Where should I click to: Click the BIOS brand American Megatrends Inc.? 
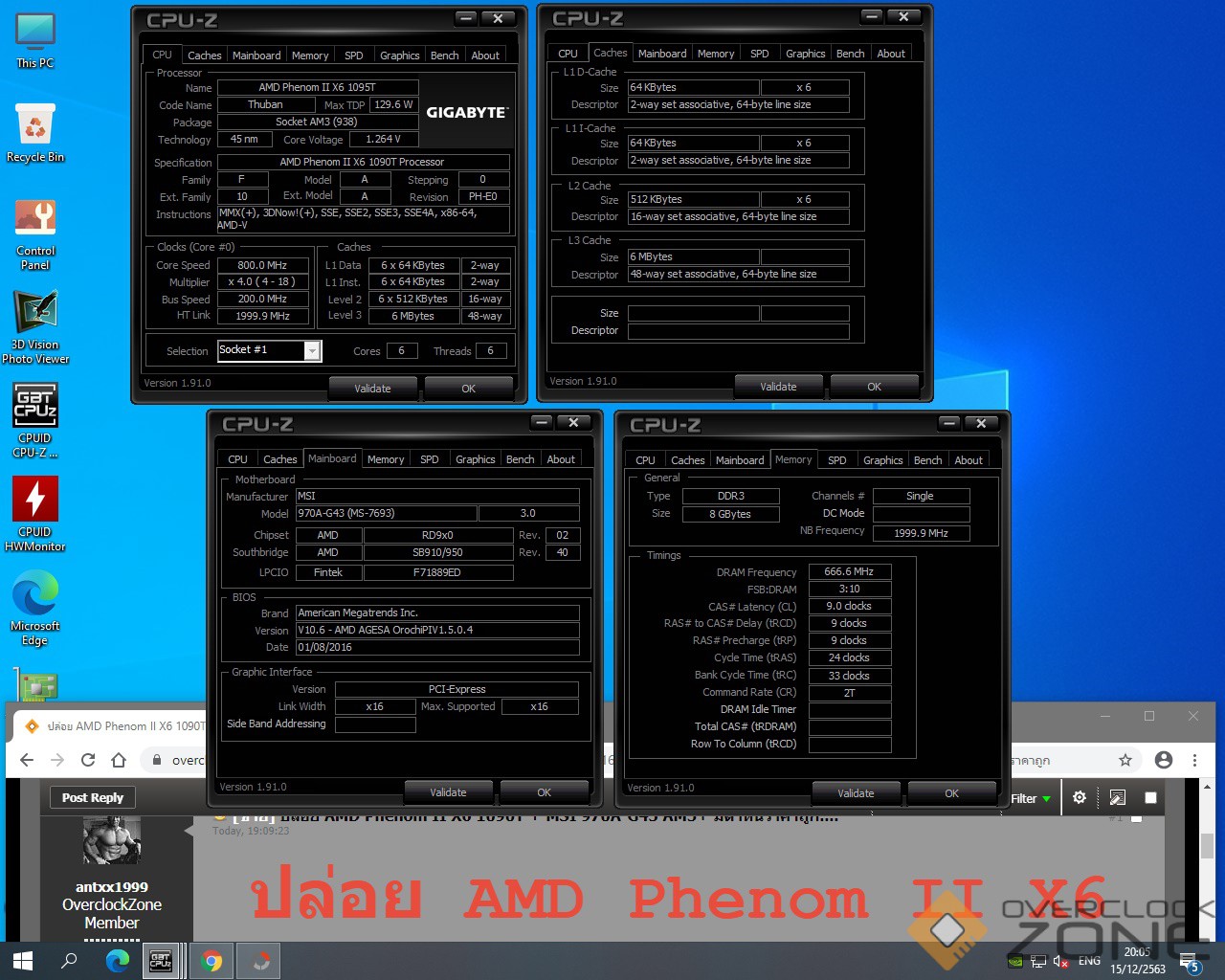coord(437,613)
